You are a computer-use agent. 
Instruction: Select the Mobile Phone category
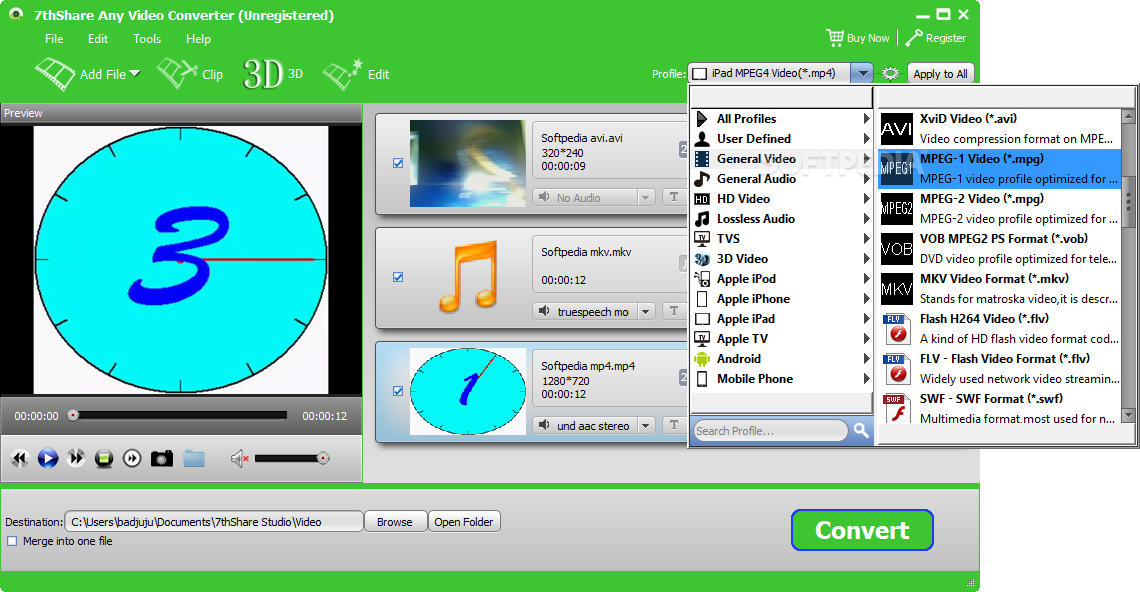coord(782,378)
